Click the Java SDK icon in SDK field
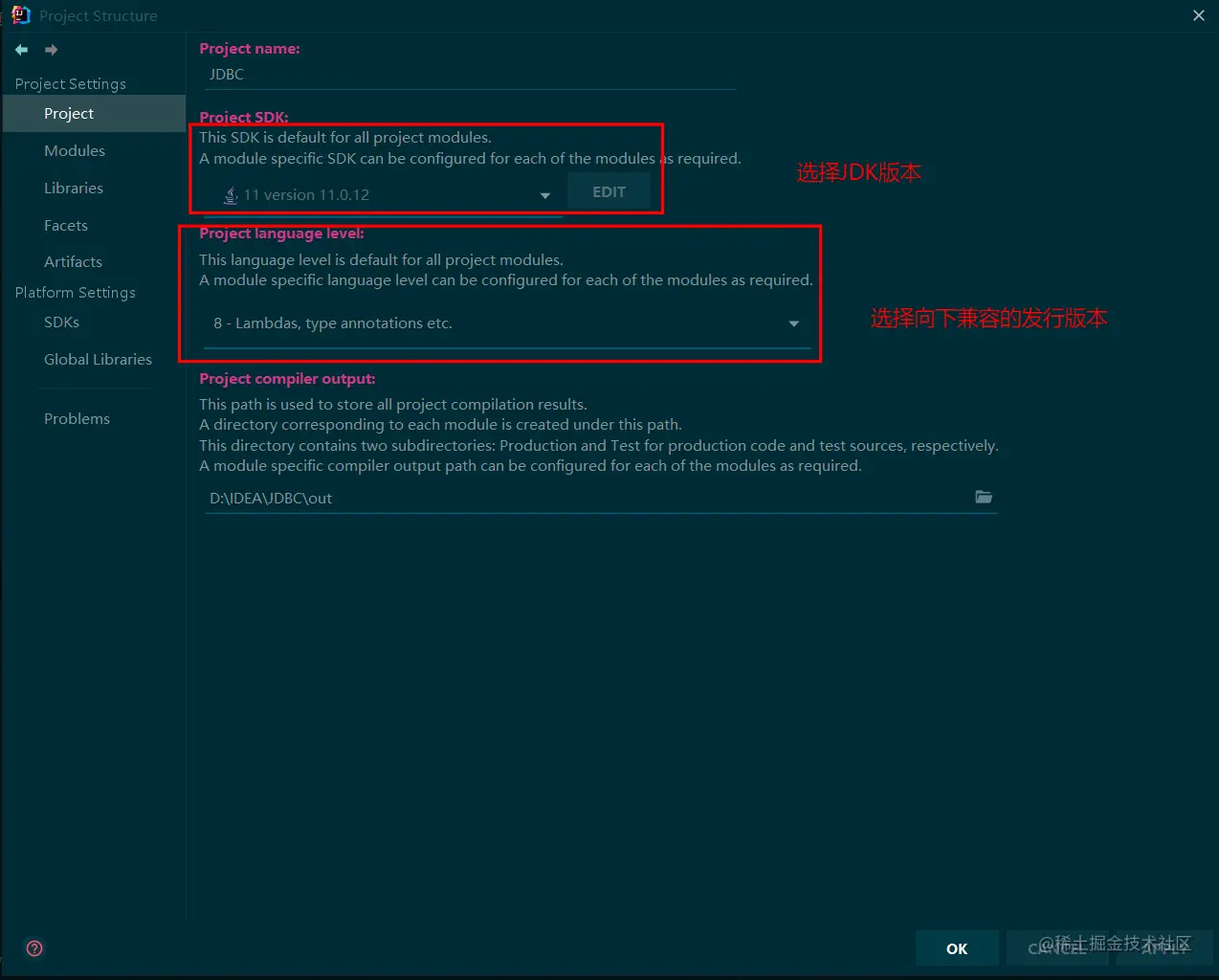This screenshot has width=1219, height=980. click(231, 194)
